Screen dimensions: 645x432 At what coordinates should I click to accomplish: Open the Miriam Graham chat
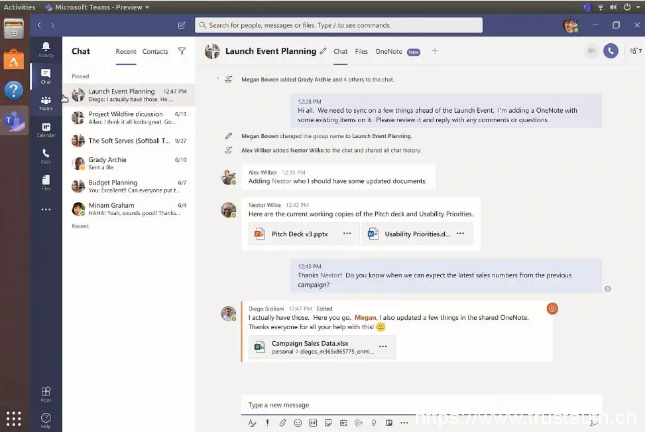click(129, 209)
